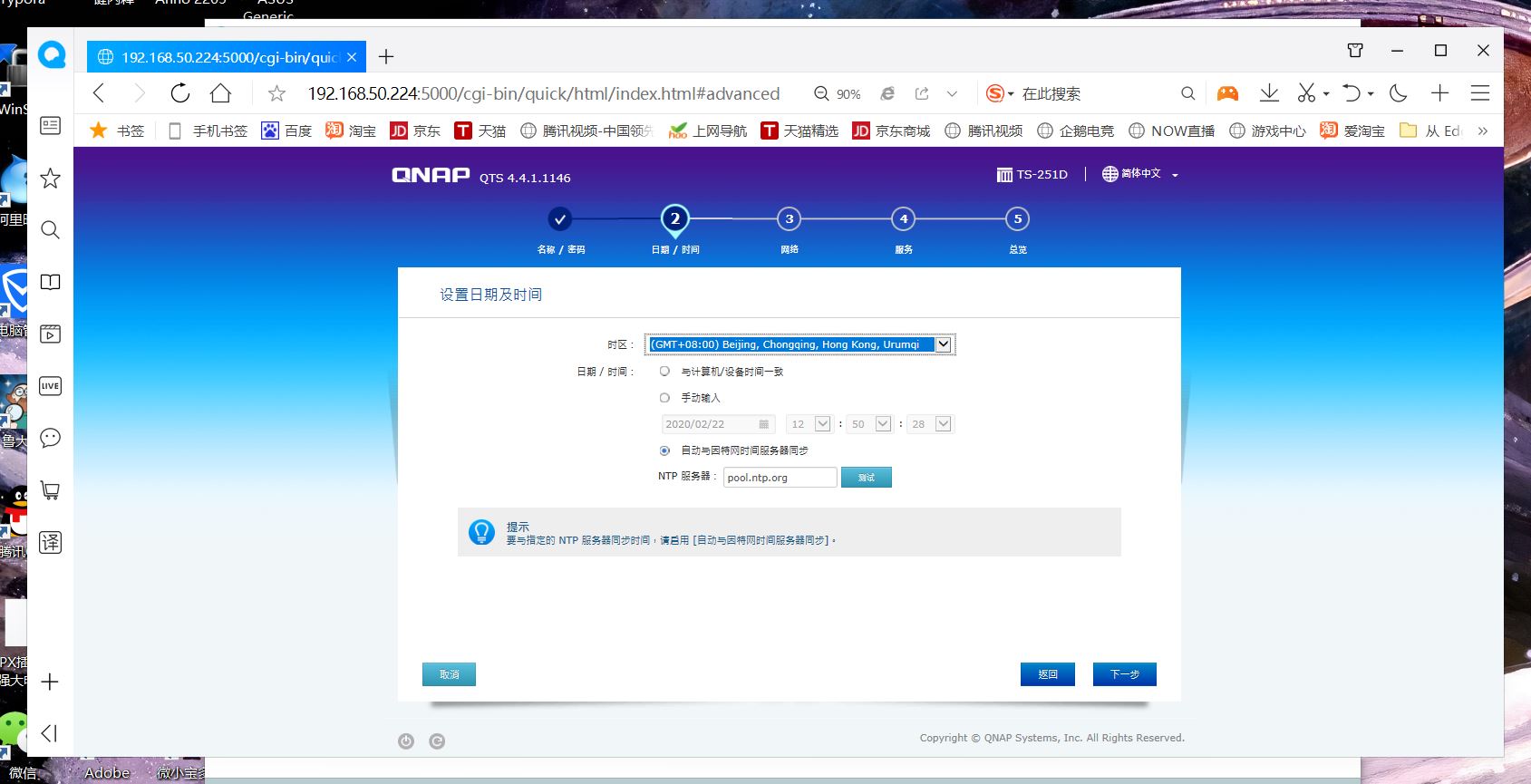Reload the page with refresh icon
Screen dimensions: 1531x784
point(179,92)
